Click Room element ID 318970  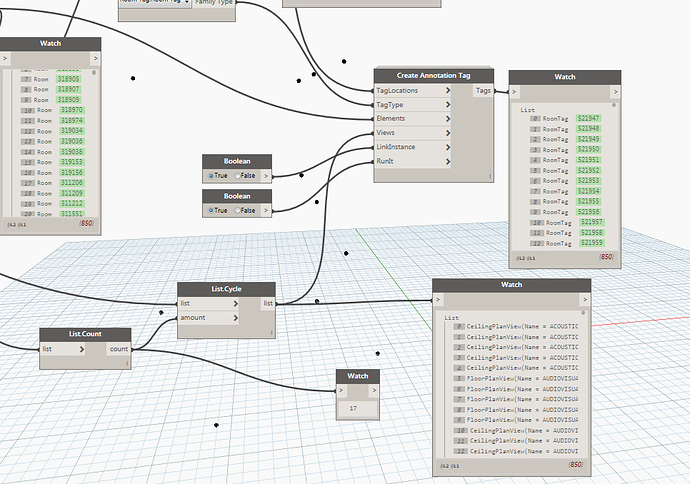72,110
